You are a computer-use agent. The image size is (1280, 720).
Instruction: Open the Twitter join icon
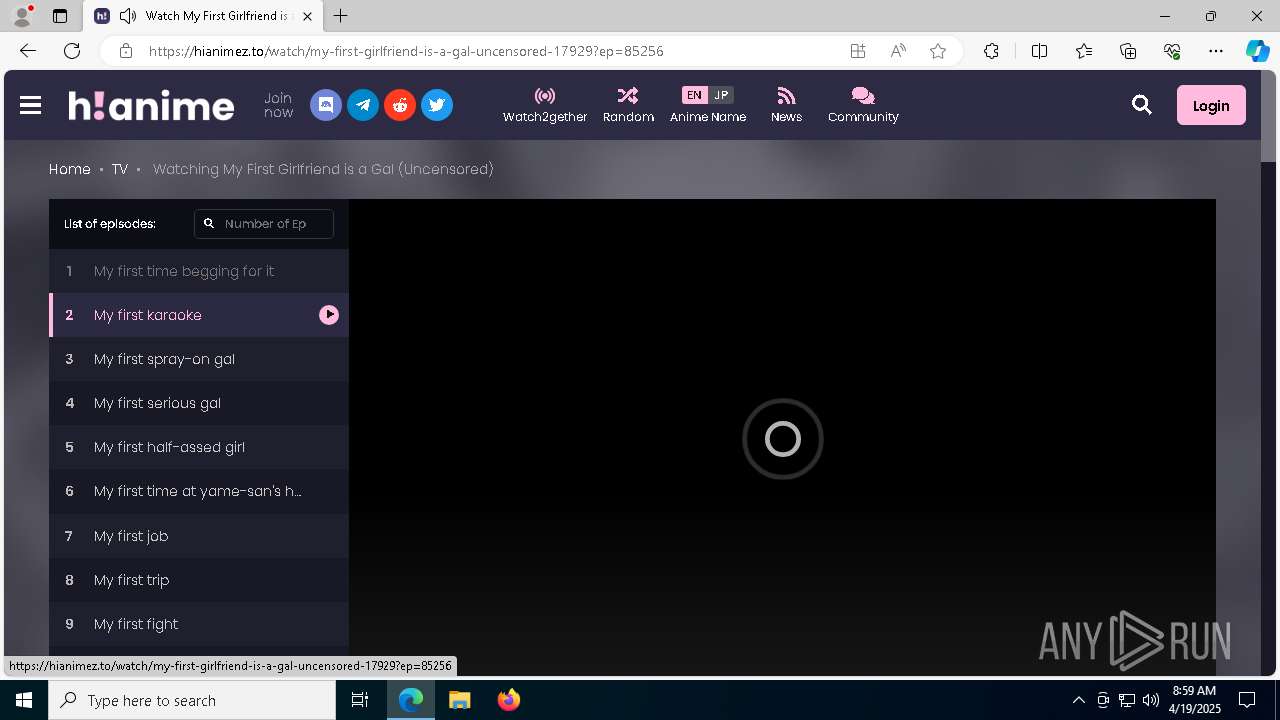click(437, 105)
